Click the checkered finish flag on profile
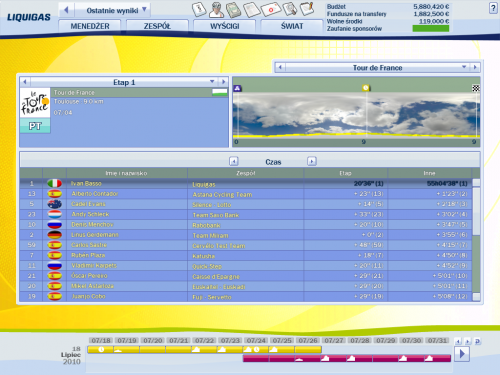The width and height of the screenshot is (500, 375). (x=476, y=88)
